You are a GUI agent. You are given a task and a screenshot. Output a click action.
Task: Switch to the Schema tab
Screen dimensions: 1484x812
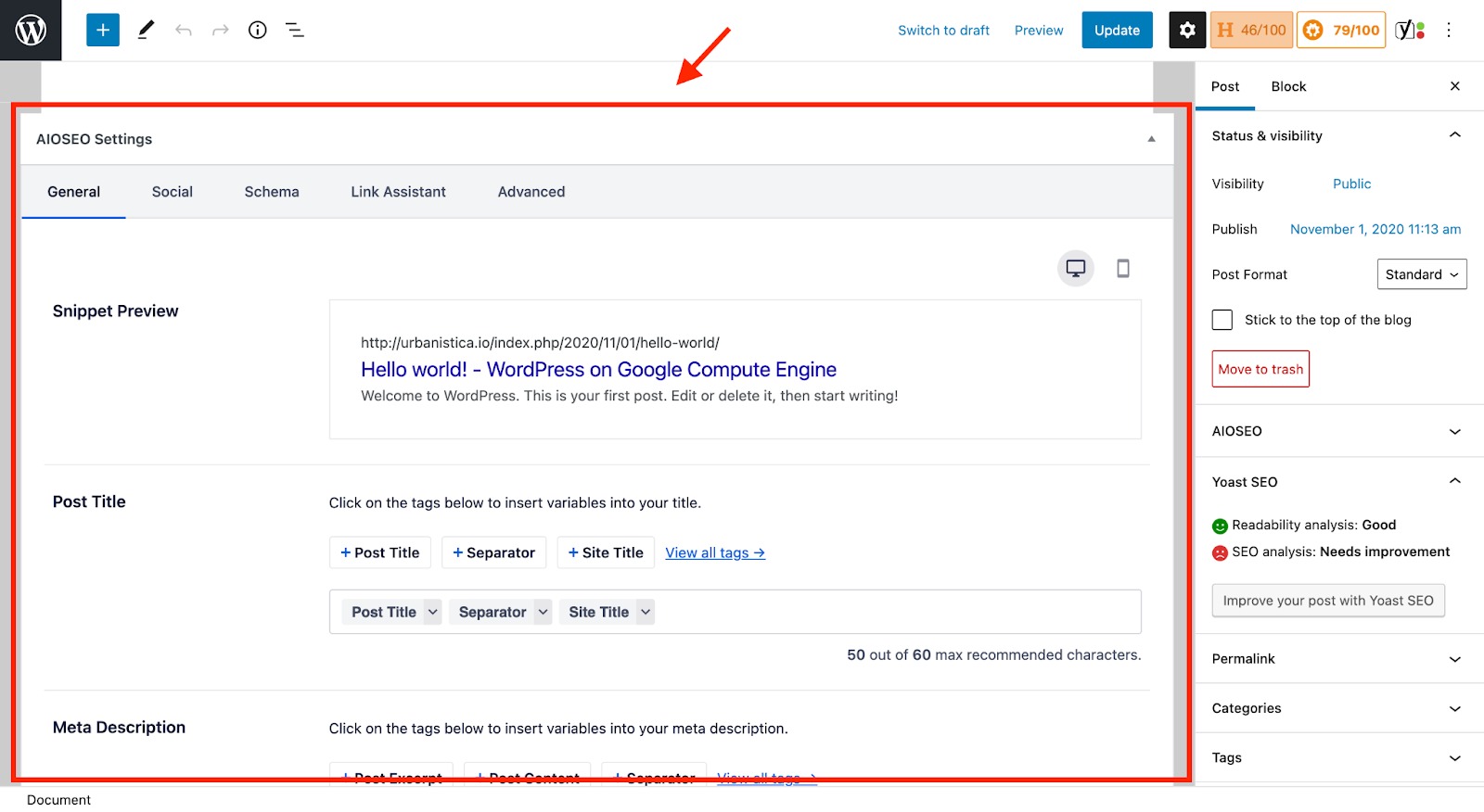[272, 192]
